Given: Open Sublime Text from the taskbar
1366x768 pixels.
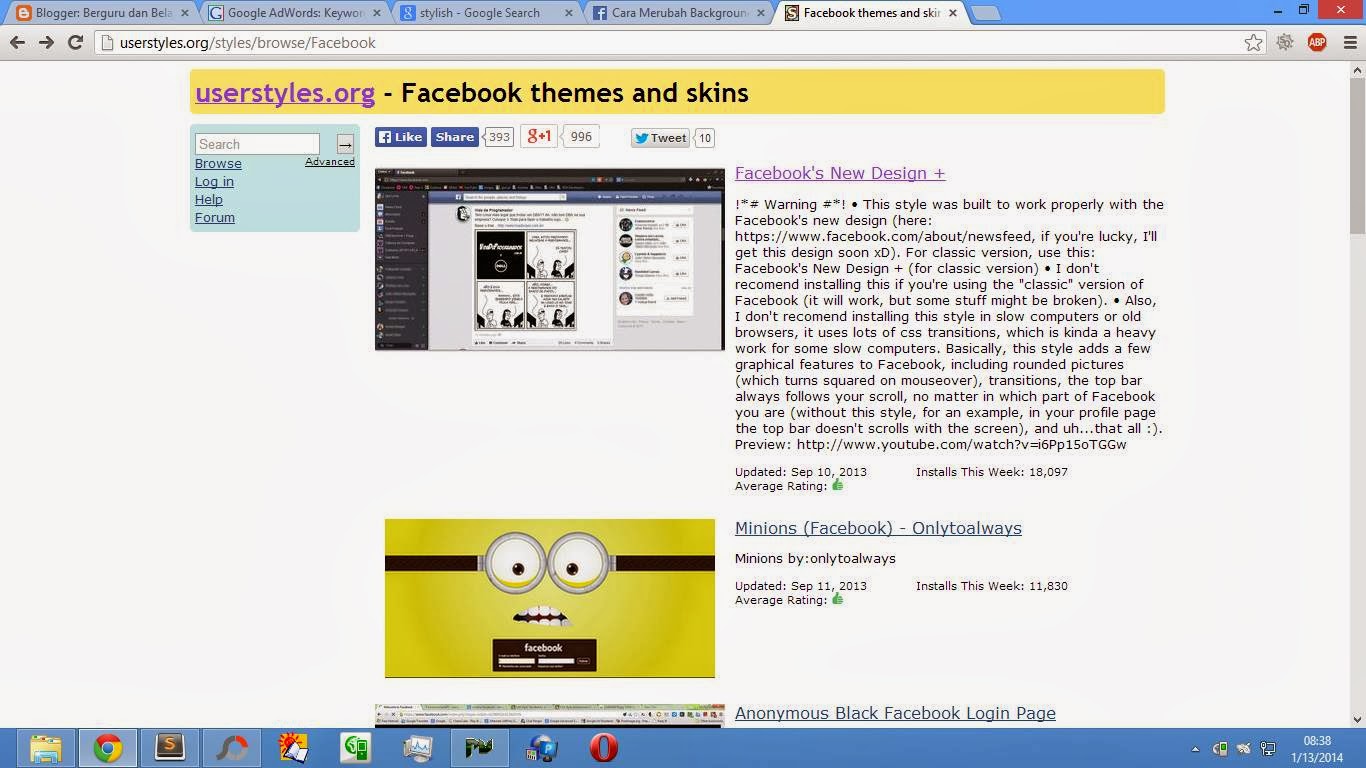Looking at the screenshot, I should (x=170, y=748).
